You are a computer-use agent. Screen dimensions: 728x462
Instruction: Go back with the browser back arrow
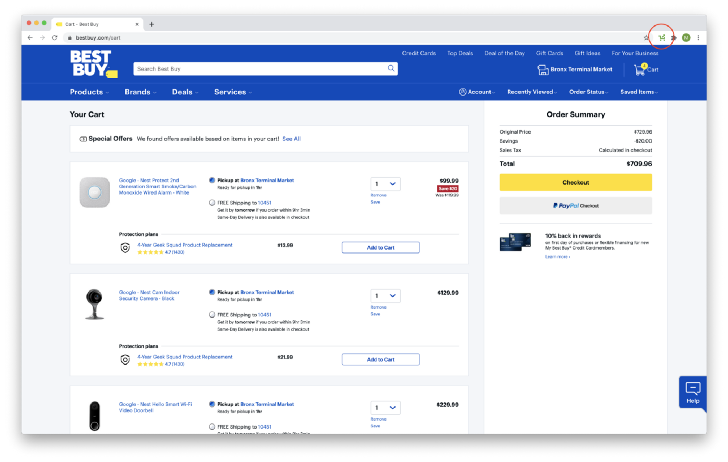[x=30, y=38]
